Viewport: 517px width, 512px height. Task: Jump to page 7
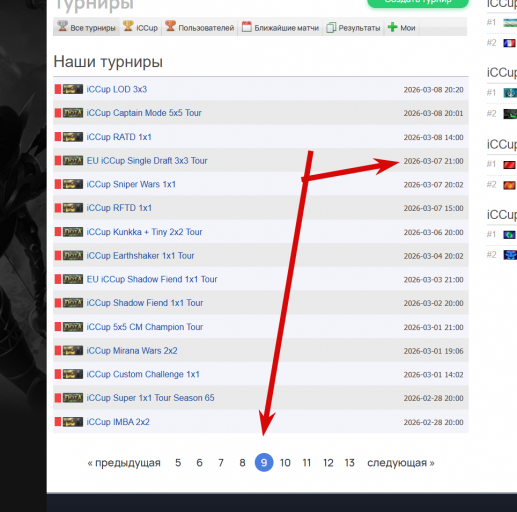point(221,463)
